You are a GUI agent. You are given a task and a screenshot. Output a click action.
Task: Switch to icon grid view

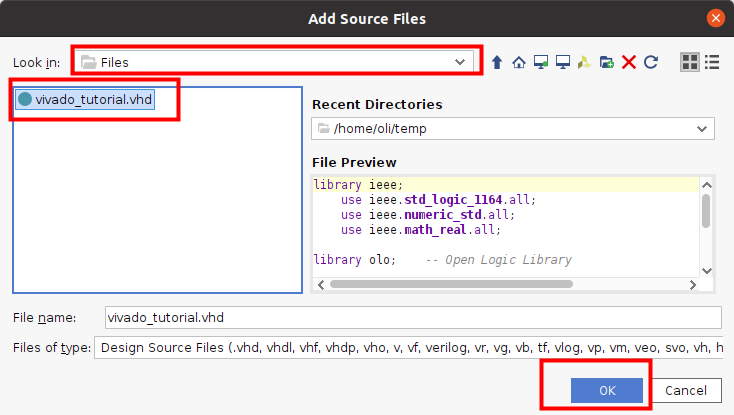pyautogui.click(x=690, y=62)
